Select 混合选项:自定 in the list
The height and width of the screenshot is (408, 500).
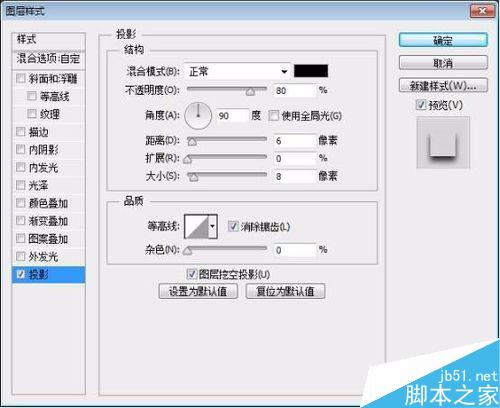48,59
